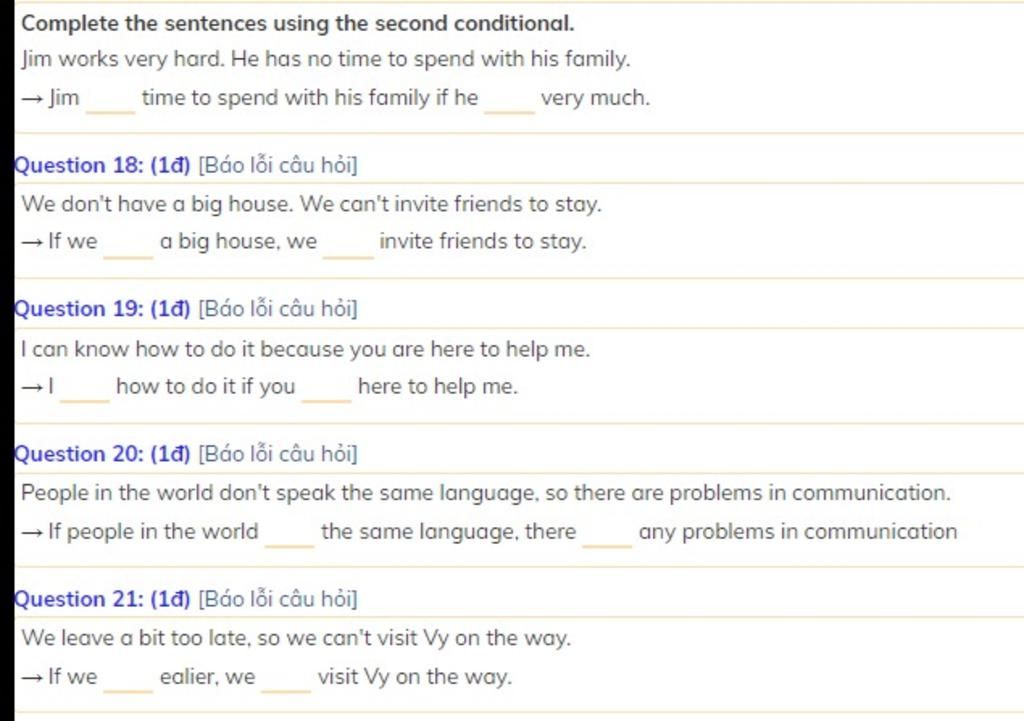This screenshot has width=1024, height=721.
Task: Open Question 18 heading link
Action: 102,165
